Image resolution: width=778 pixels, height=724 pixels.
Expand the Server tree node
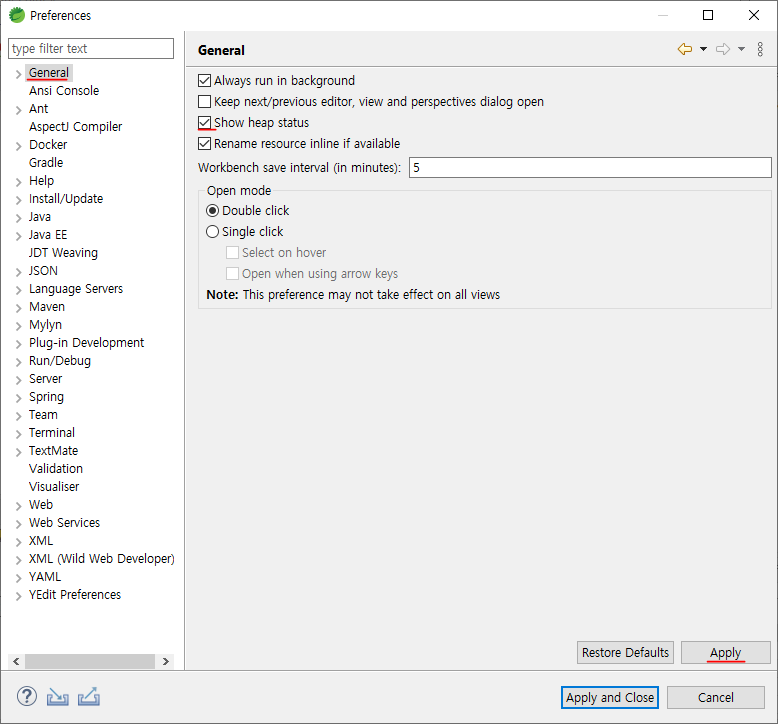[18, 380]
